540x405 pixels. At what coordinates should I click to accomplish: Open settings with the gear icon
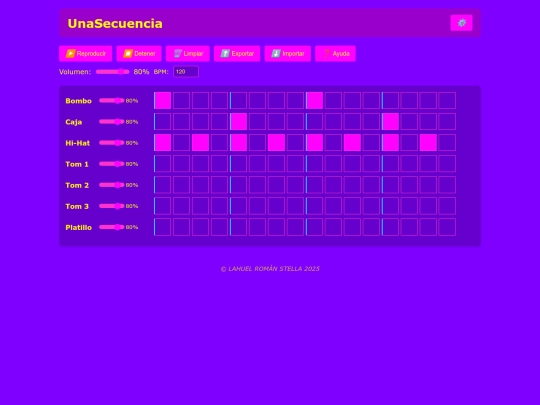[x=461, y=23]
